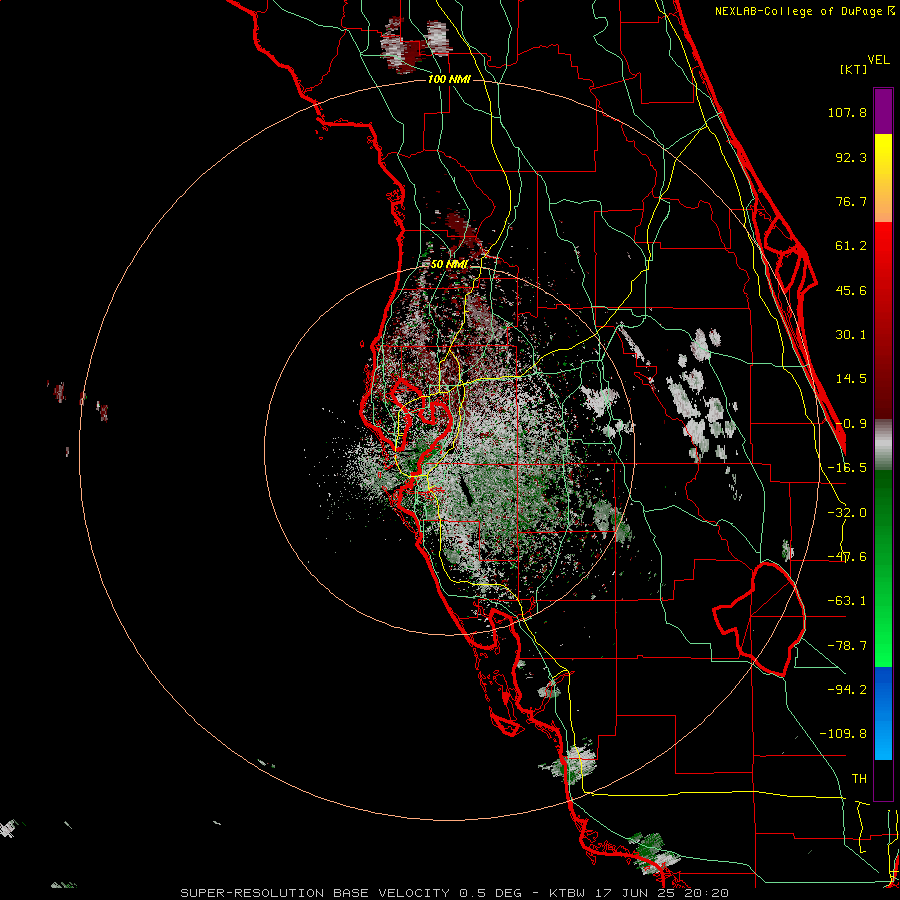
Task: Click the yellow-orange segment of color bar
Action: click(883, 178)
